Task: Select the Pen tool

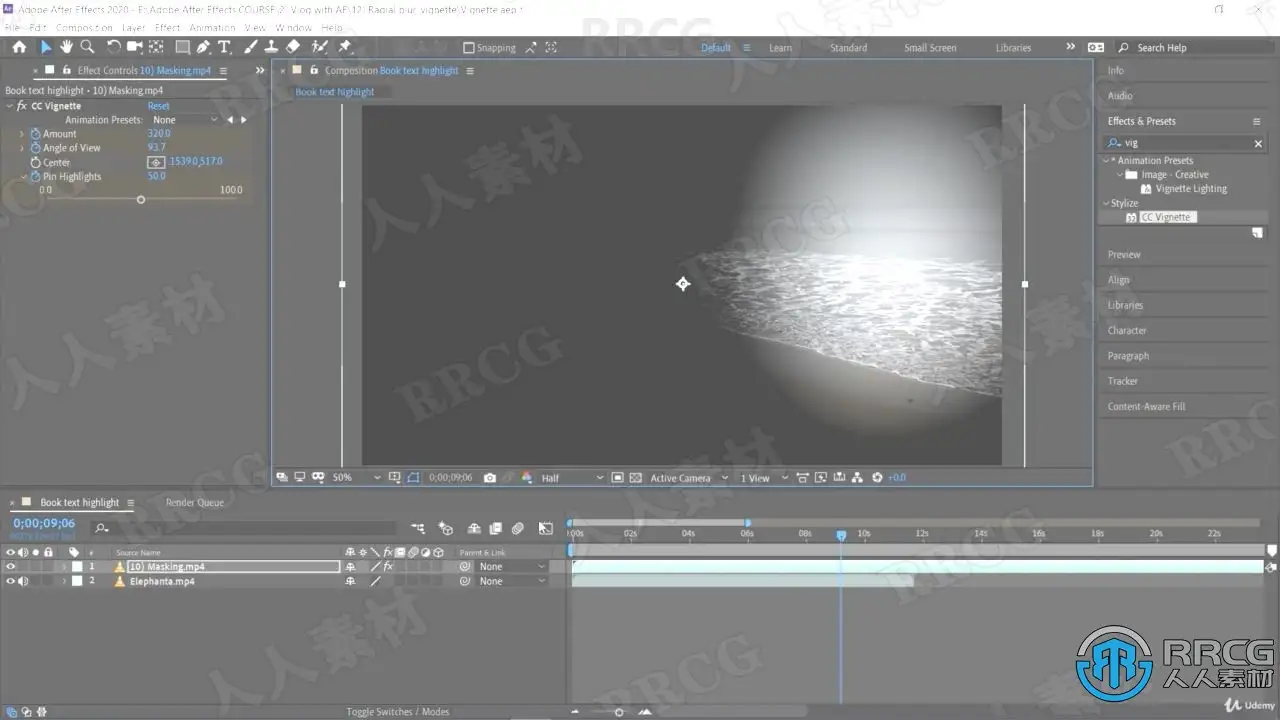Action: click(203, 47)
